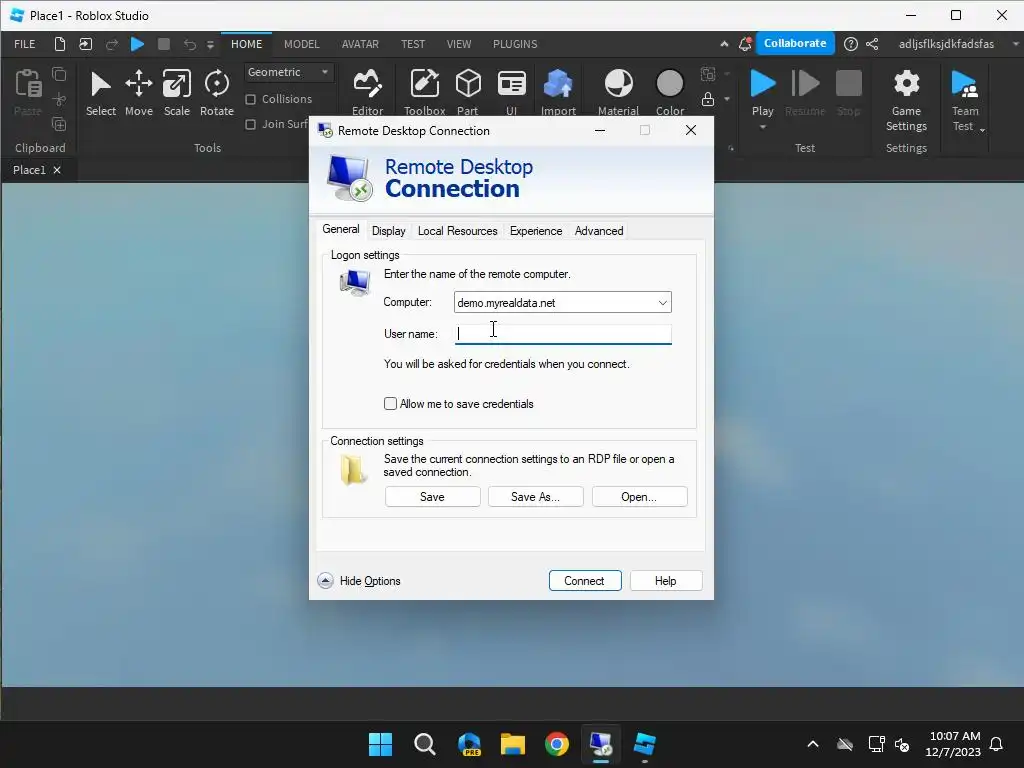Click Open... to load saved connection
Viewport: 1024px width, 768px height.
coord(639,496)
